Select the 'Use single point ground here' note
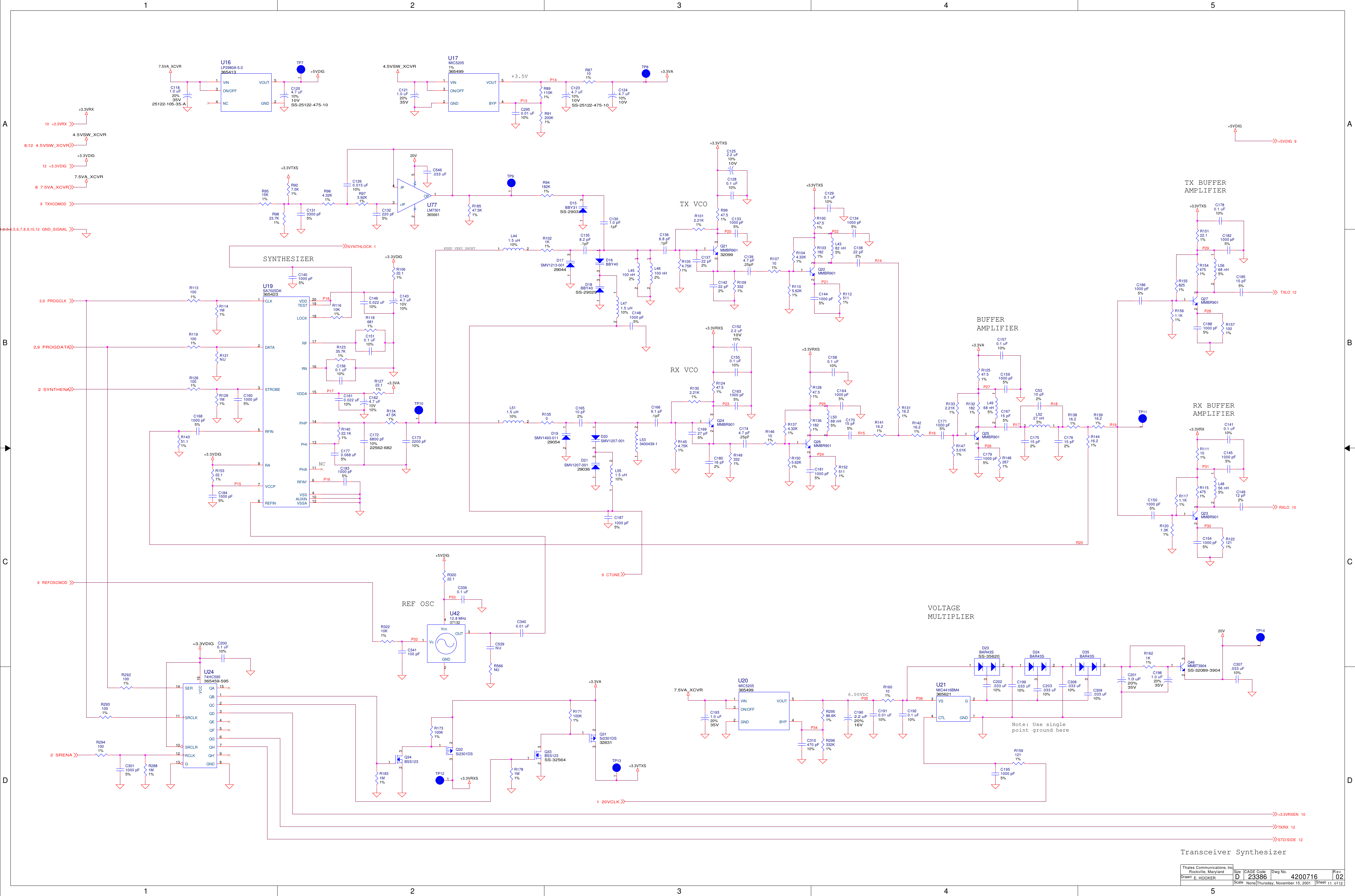The width and height of the screenshot is (1355, 896). tap(1040, 727)
